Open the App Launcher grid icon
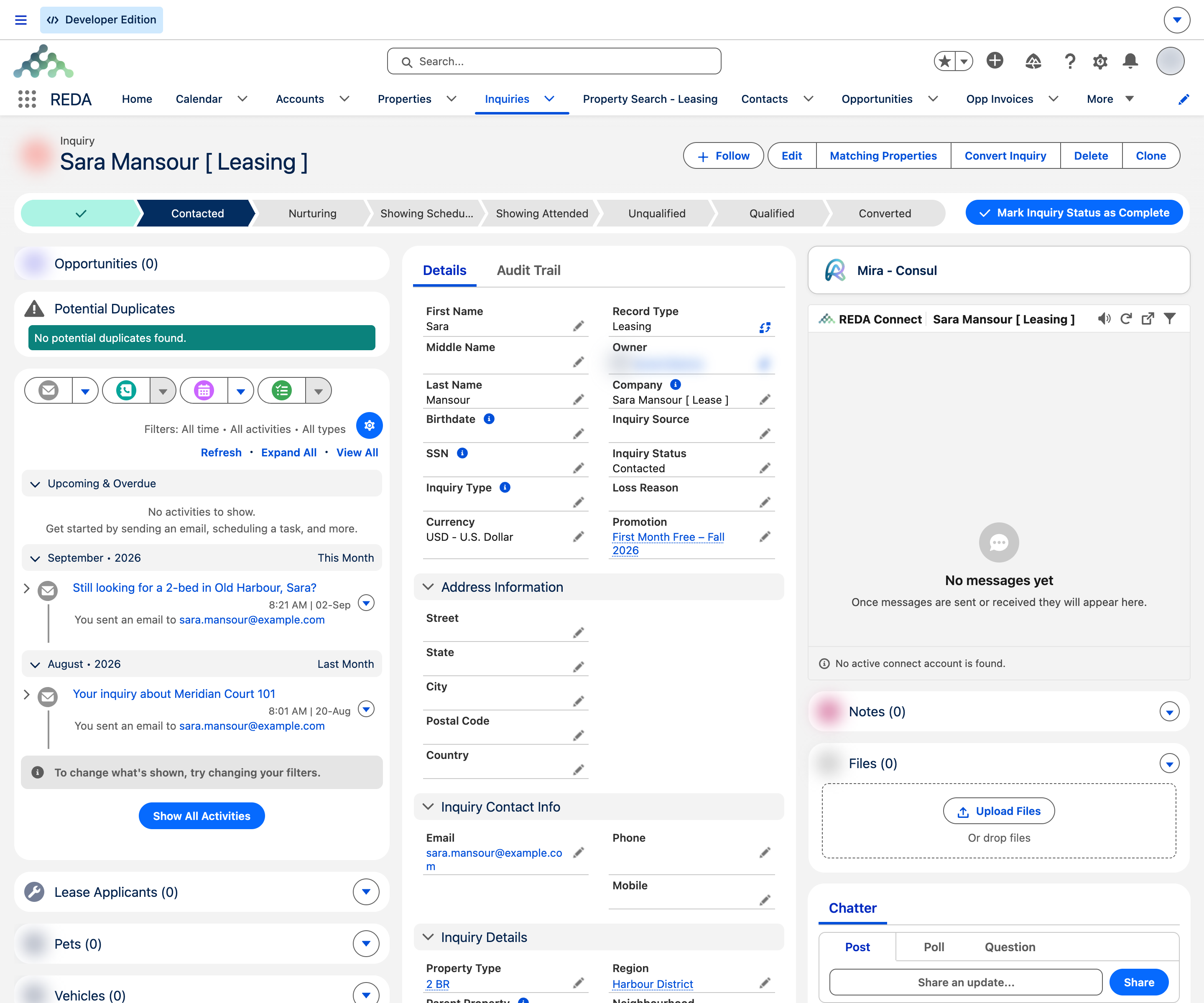 27,99
